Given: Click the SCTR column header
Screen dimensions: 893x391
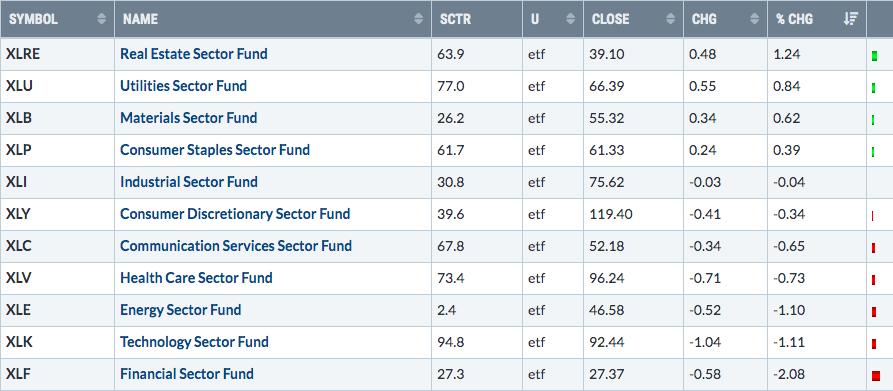Looking at the screenshot, I should click(455, 19).
